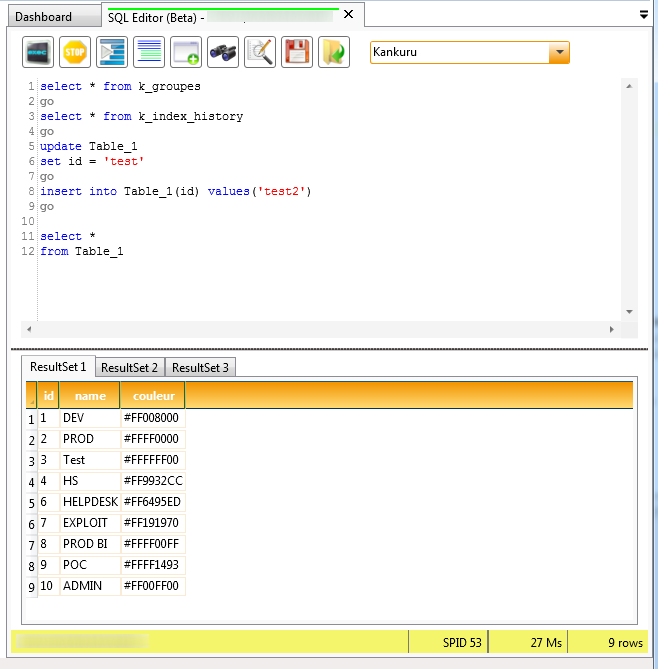658x669 pixels.
Task: Select the HELPDESK name cell
Action: tap(90, 502)
